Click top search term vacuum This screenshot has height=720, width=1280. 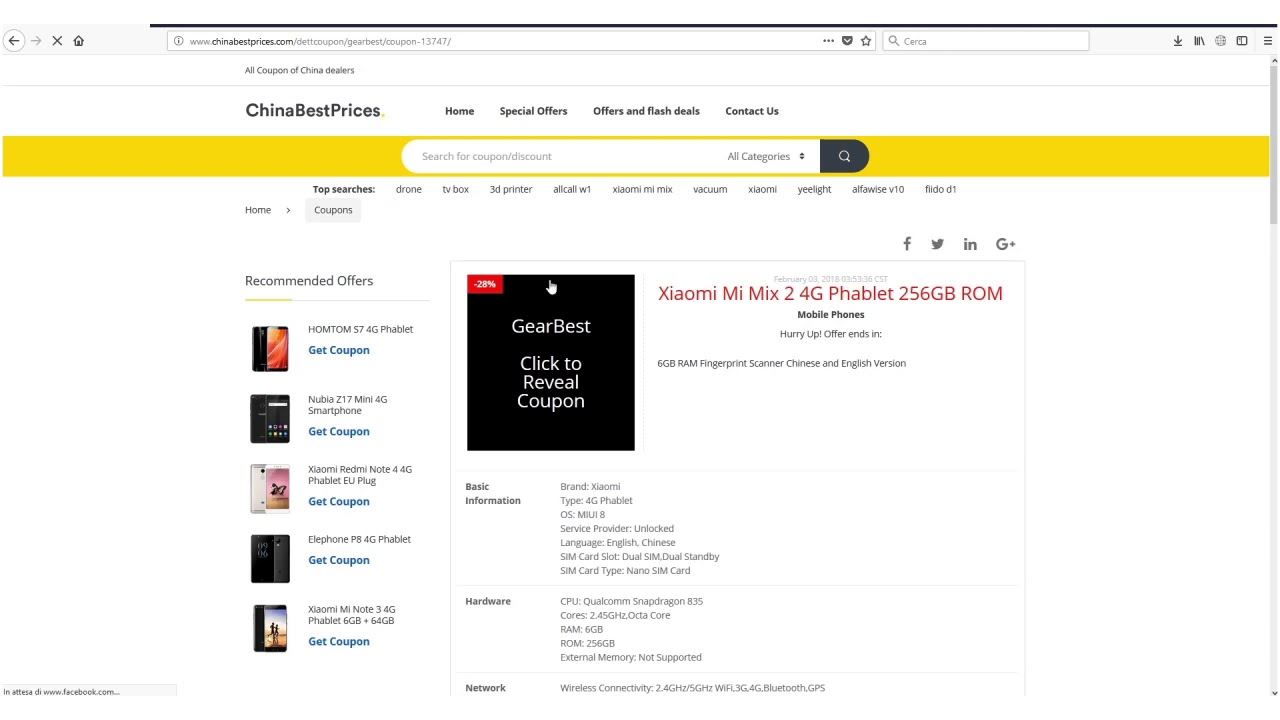tap(710, 189)
